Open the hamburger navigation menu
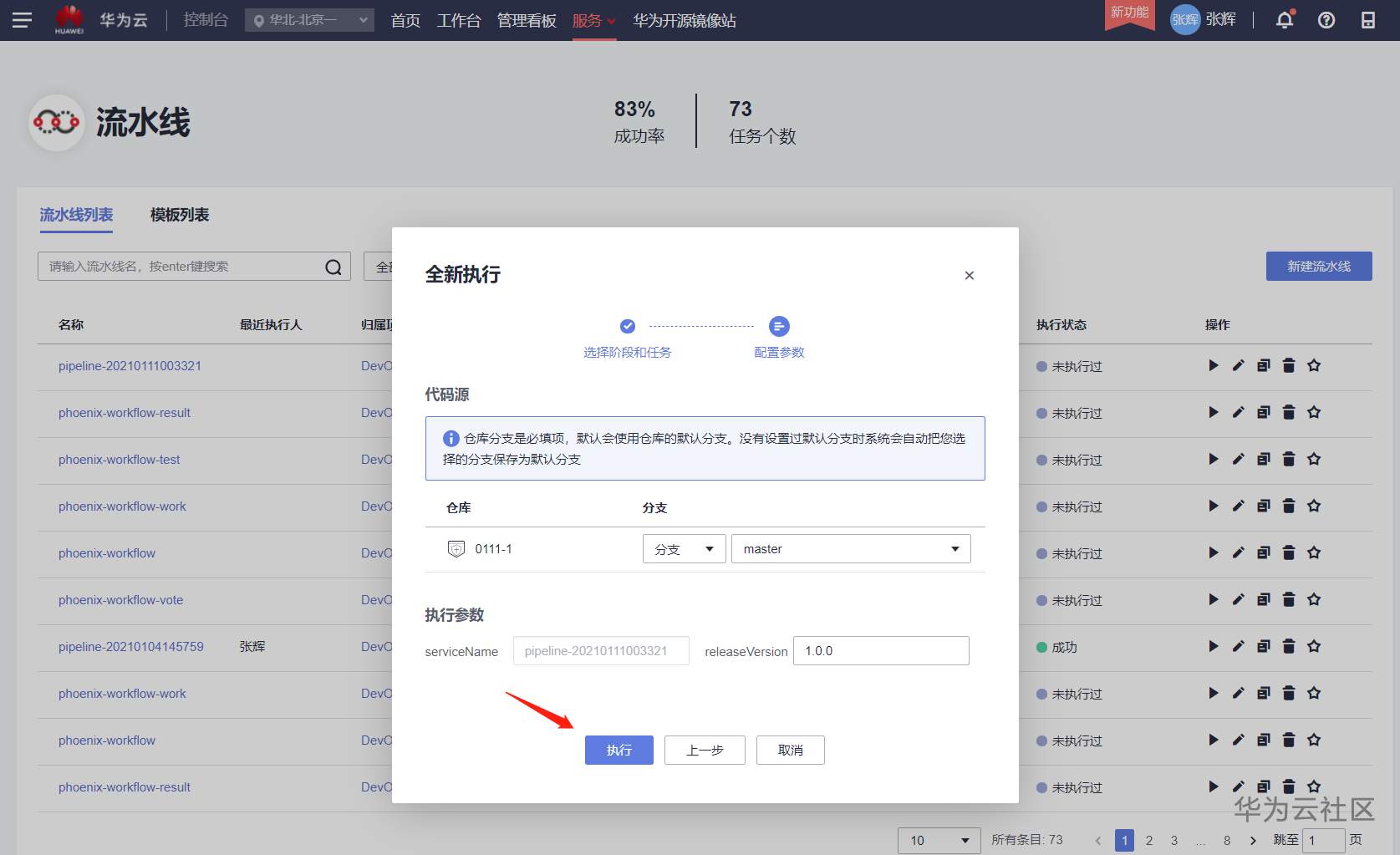 tap(23, 20)
